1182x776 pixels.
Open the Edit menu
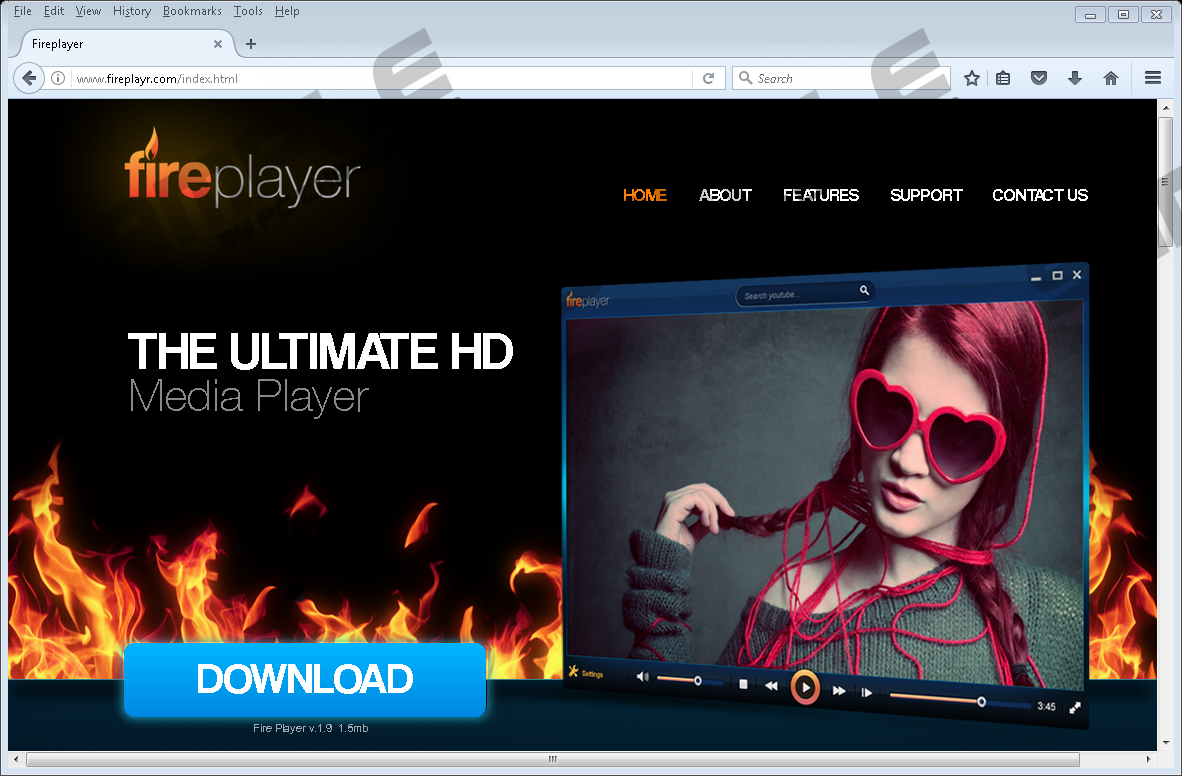[x=54, y=11]
